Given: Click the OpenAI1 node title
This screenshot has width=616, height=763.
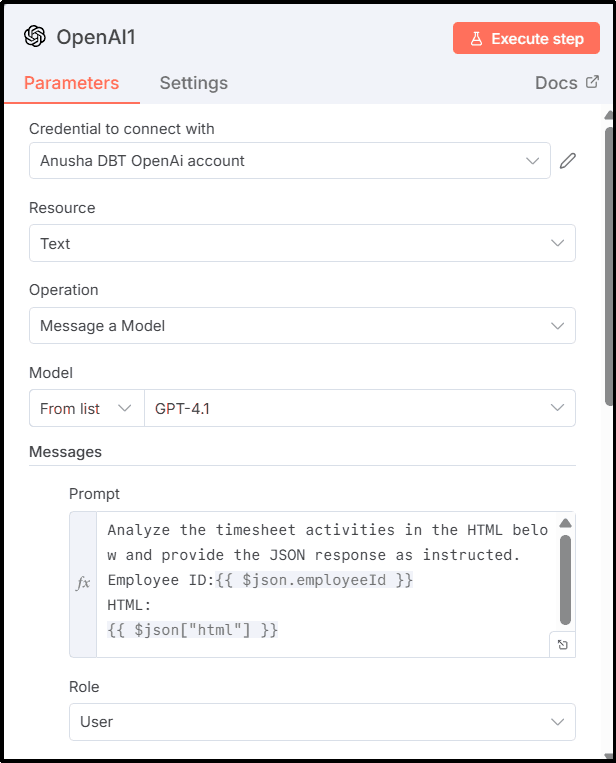Looking at the screenshot, I should pyautogui.click(x=95, y=38).
